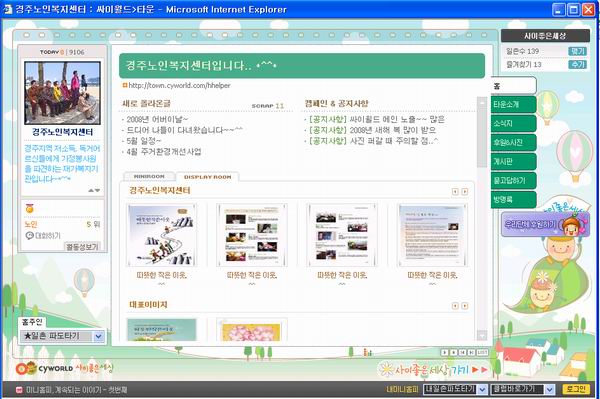
Task: Click the up arrow under profile description
Action: [91, 190]
